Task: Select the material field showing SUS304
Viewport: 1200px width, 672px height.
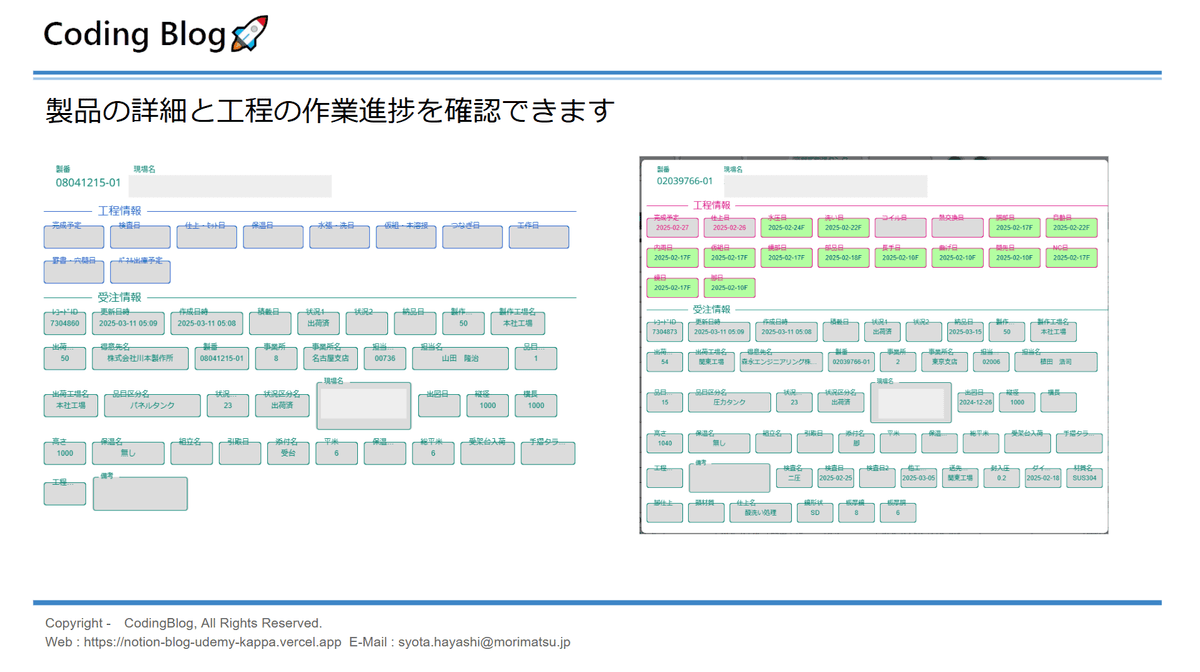Action: click(x=1084, y=478)
